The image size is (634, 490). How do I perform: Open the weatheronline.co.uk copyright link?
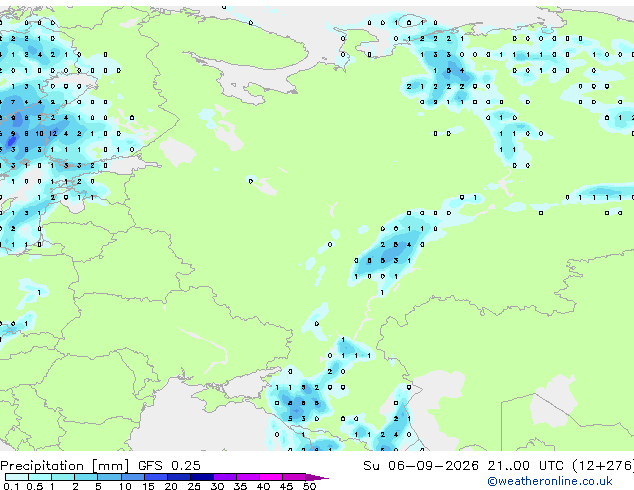[550, 481]
